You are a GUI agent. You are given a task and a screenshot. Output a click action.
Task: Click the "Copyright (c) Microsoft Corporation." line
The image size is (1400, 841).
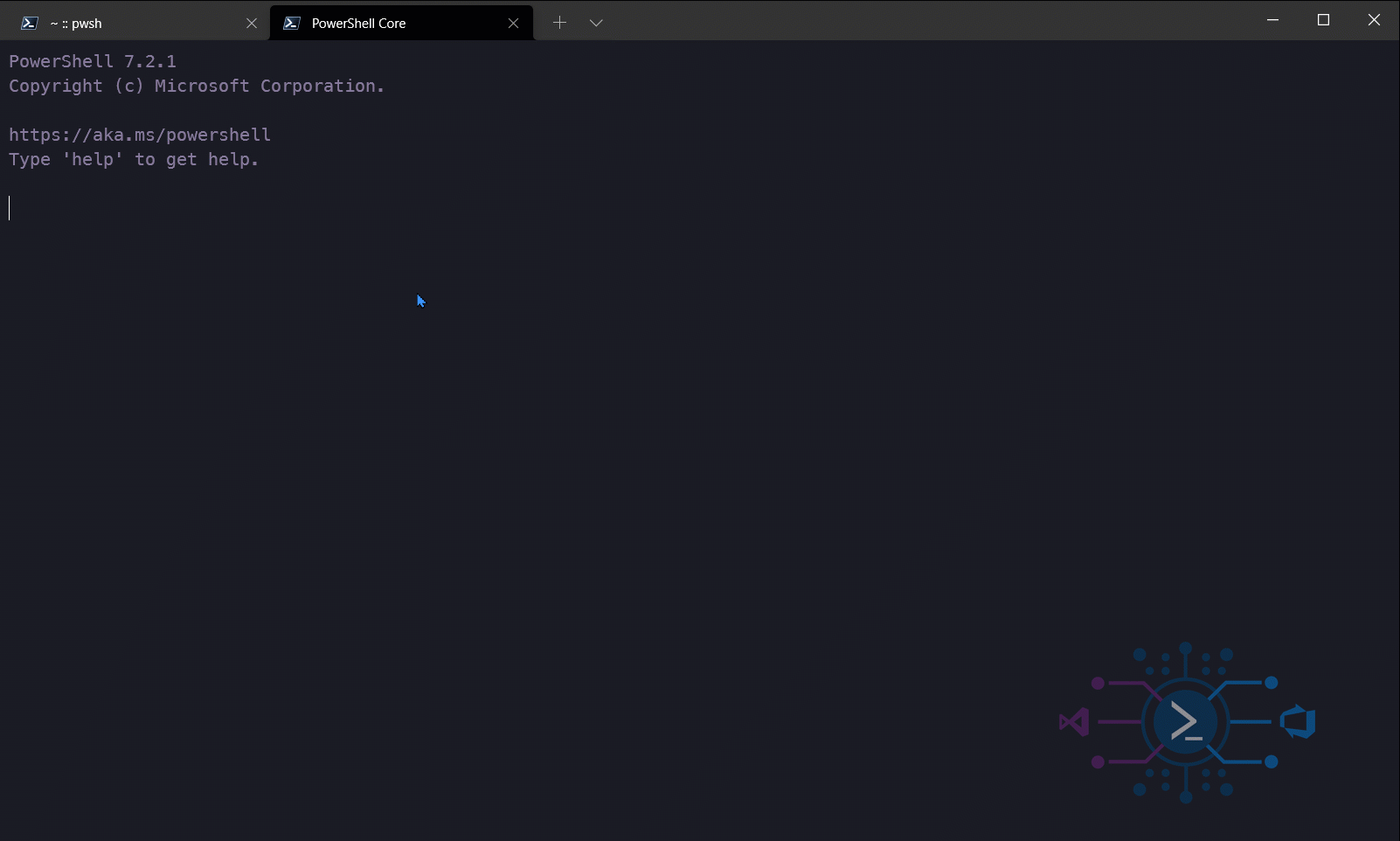click(197, 86)
